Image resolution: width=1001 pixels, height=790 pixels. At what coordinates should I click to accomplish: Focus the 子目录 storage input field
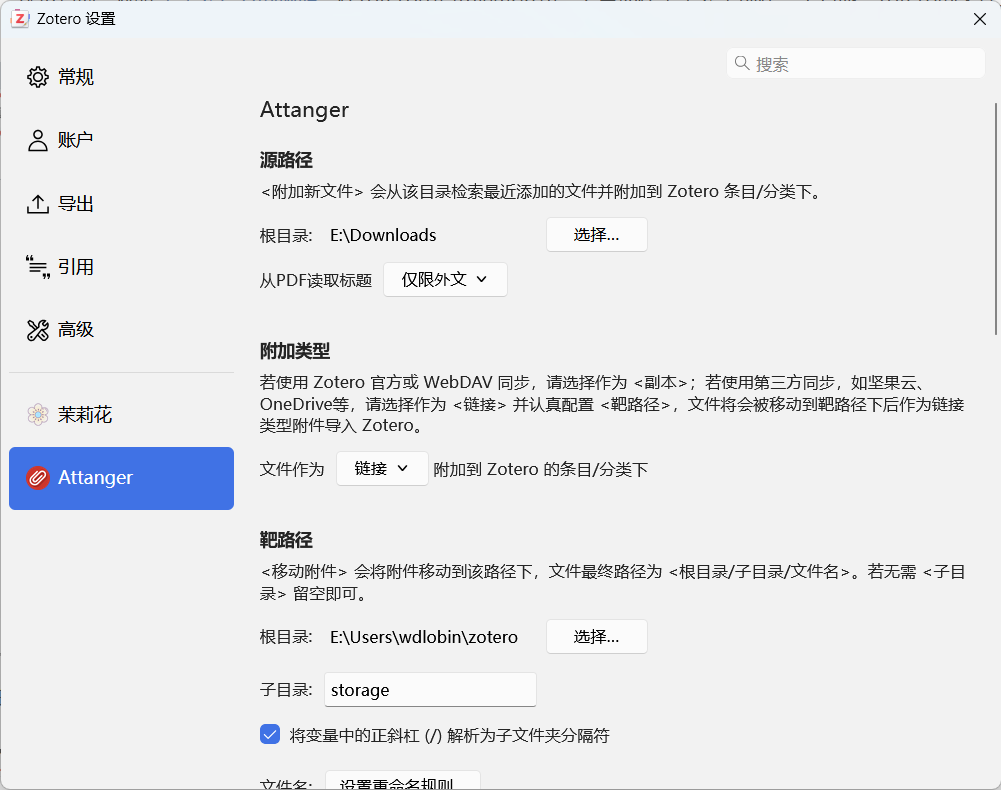(430, 690)
